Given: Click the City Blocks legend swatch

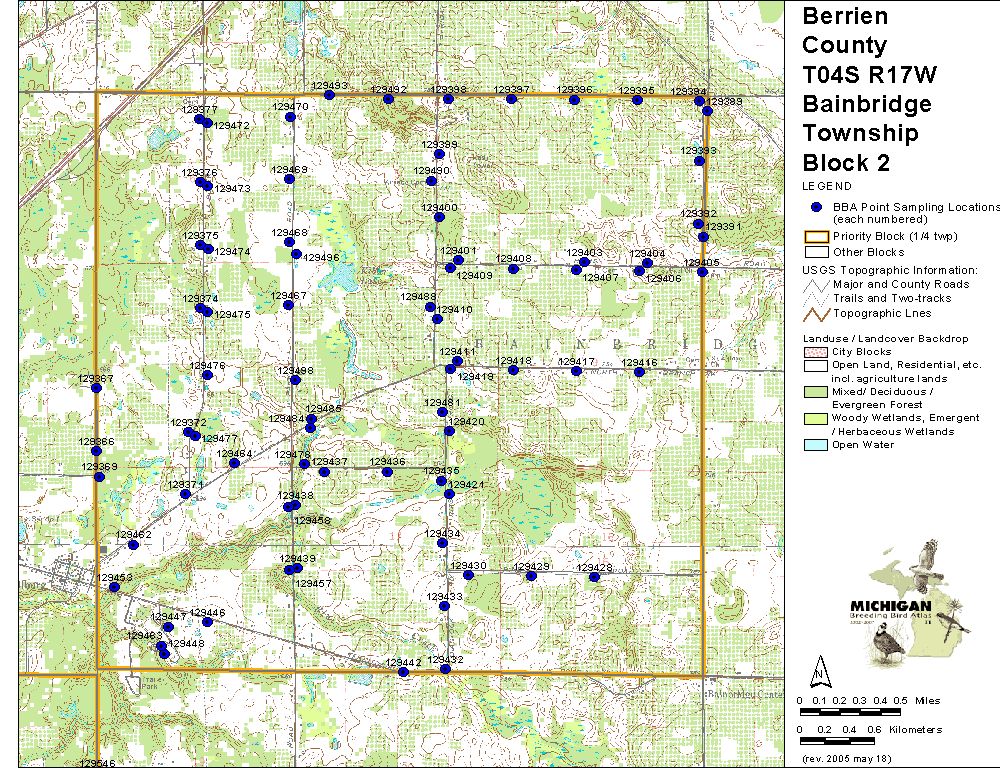Looking at the screenshot, I should point(817,352).
